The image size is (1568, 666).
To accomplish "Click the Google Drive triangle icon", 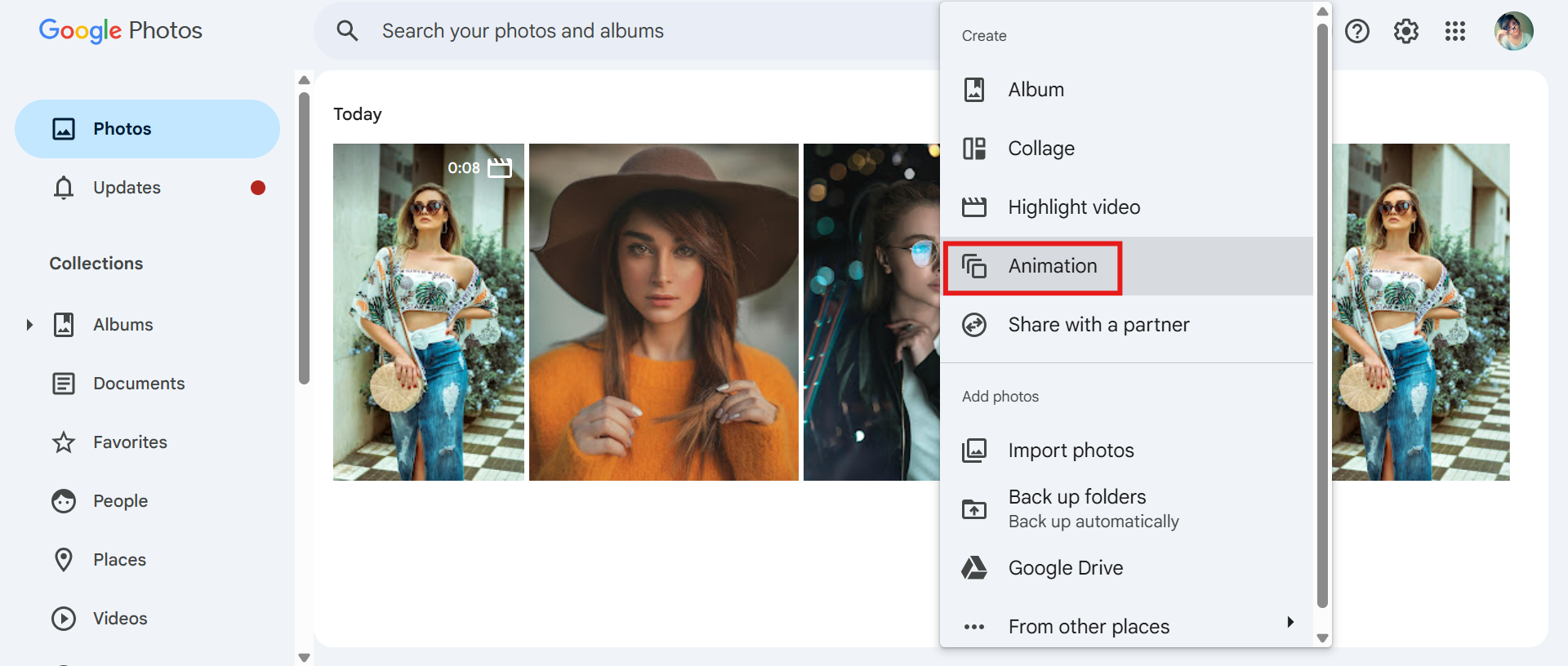I will coord(974,568).
